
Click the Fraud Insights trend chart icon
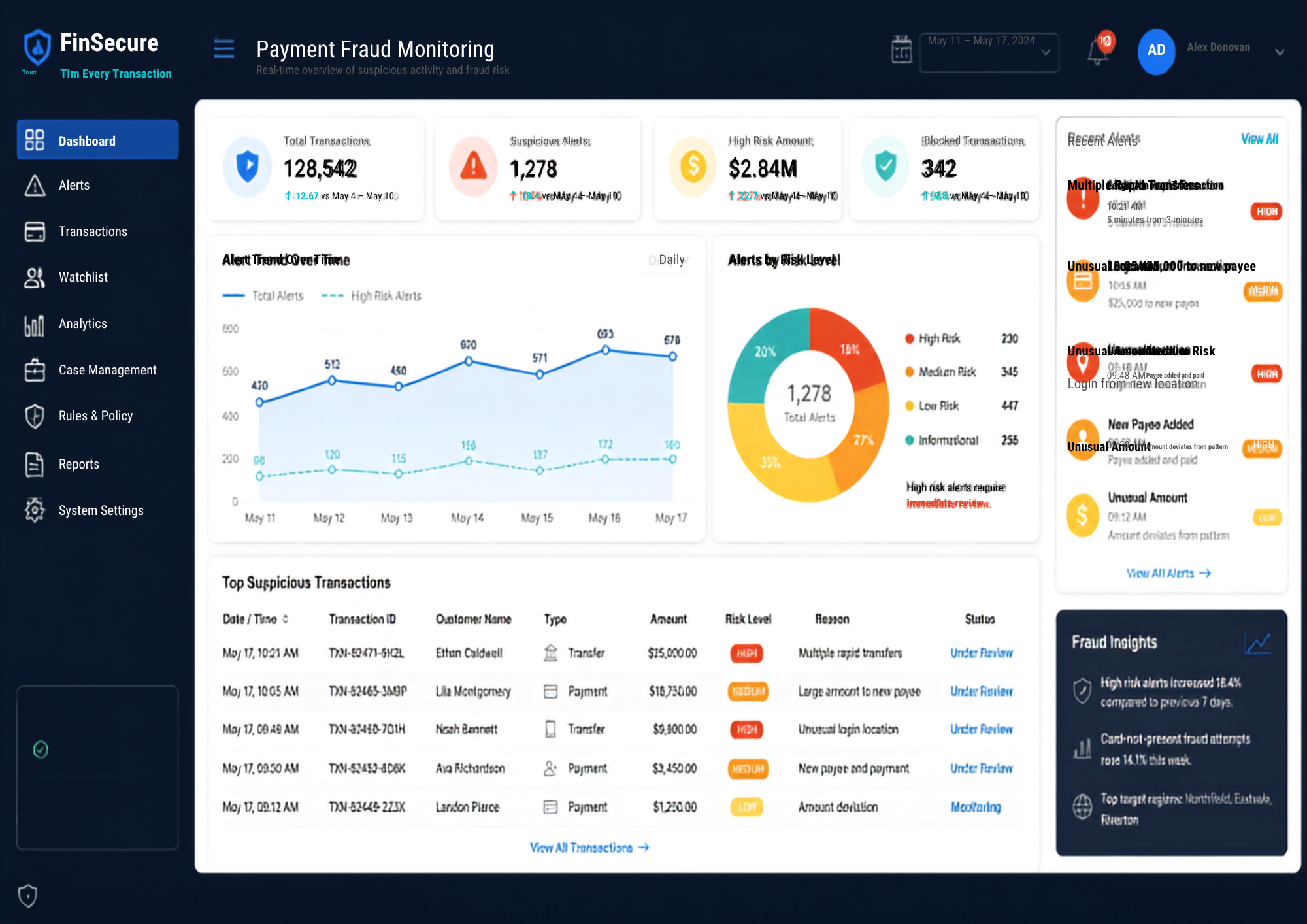(1257, 643)
